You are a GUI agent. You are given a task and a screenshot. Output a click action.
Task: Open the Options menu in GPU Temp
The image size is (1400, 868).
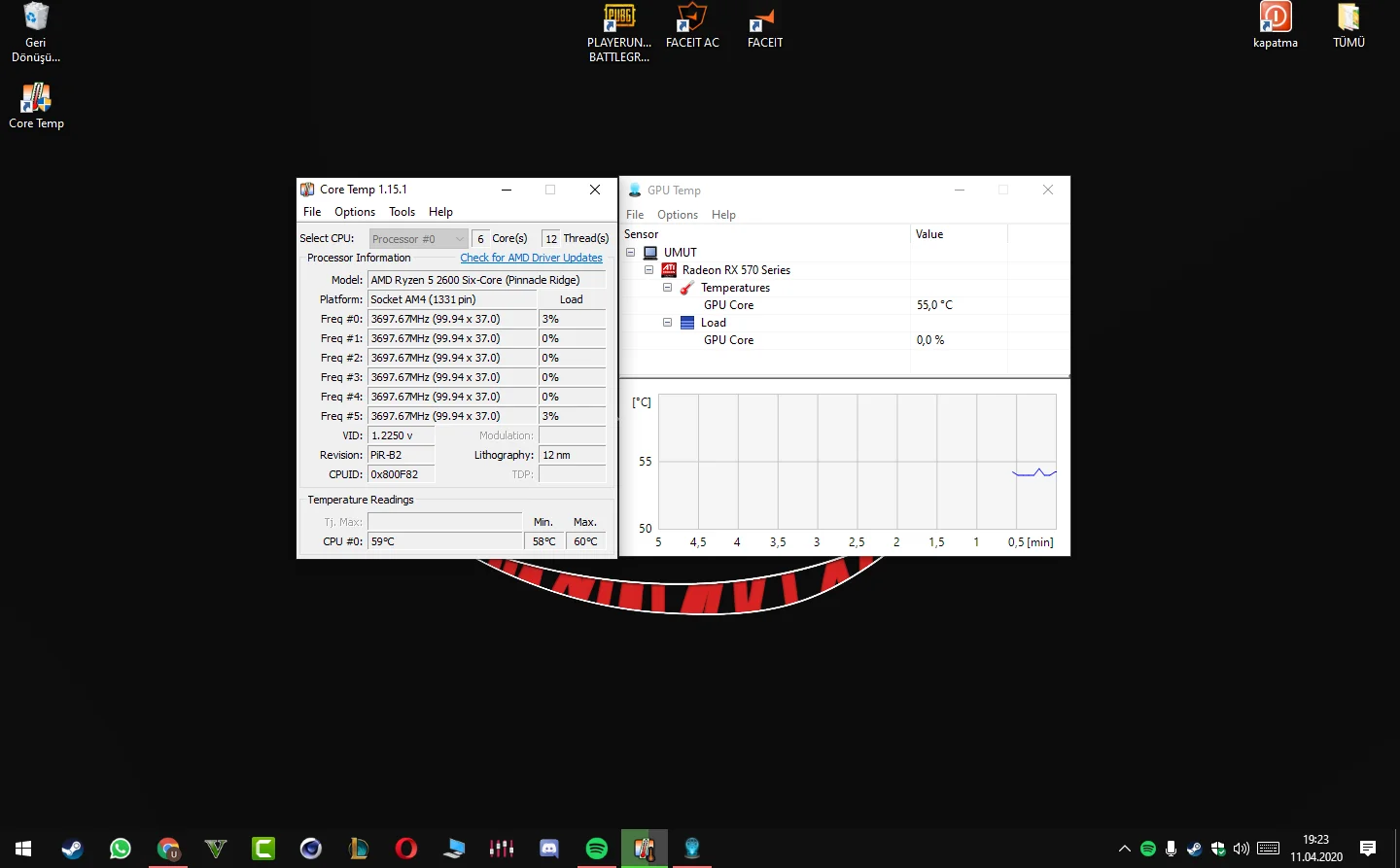pyautogui.click(x=678, y=215)
